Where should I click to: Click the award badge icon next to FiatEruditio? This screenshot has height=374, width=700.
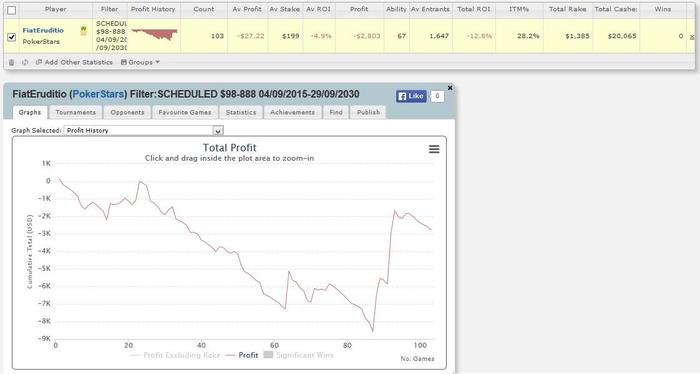(x=83, y=30)
